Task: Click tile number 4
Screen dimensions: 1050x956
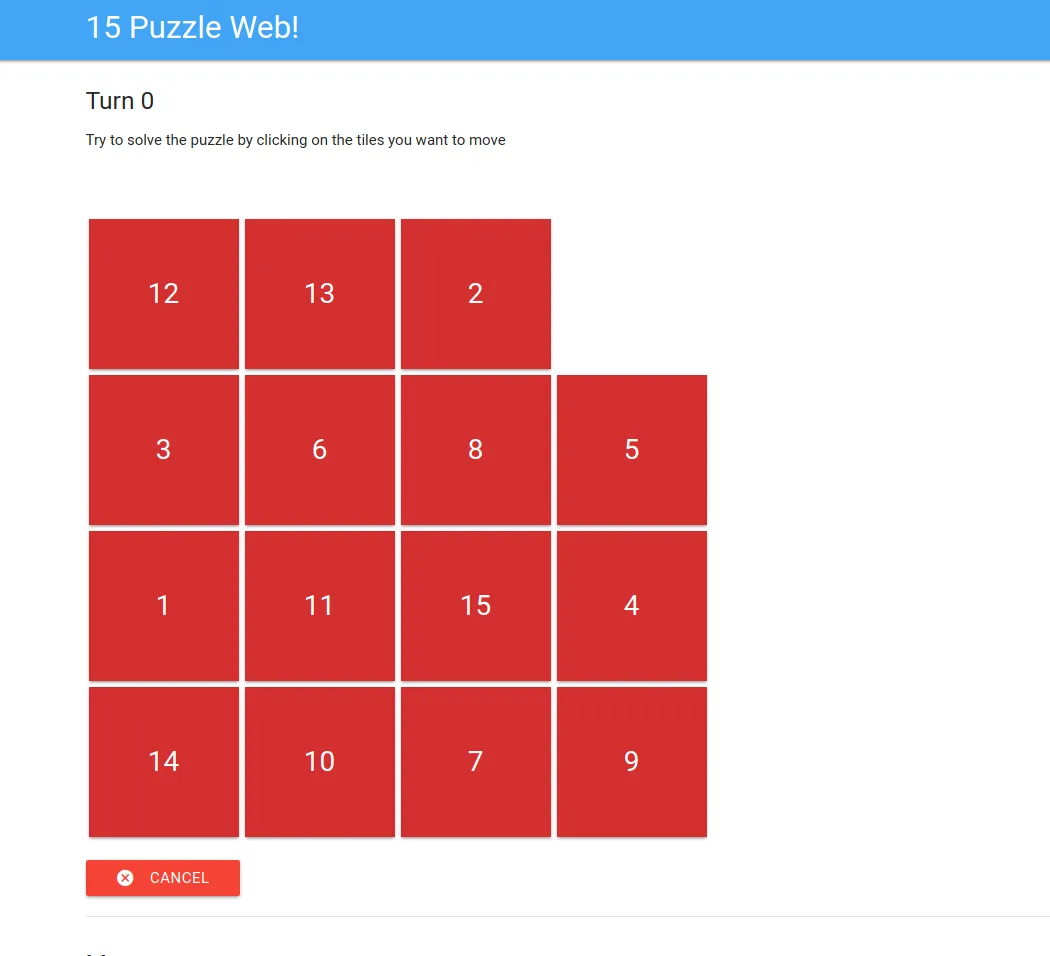Action: 632,606
